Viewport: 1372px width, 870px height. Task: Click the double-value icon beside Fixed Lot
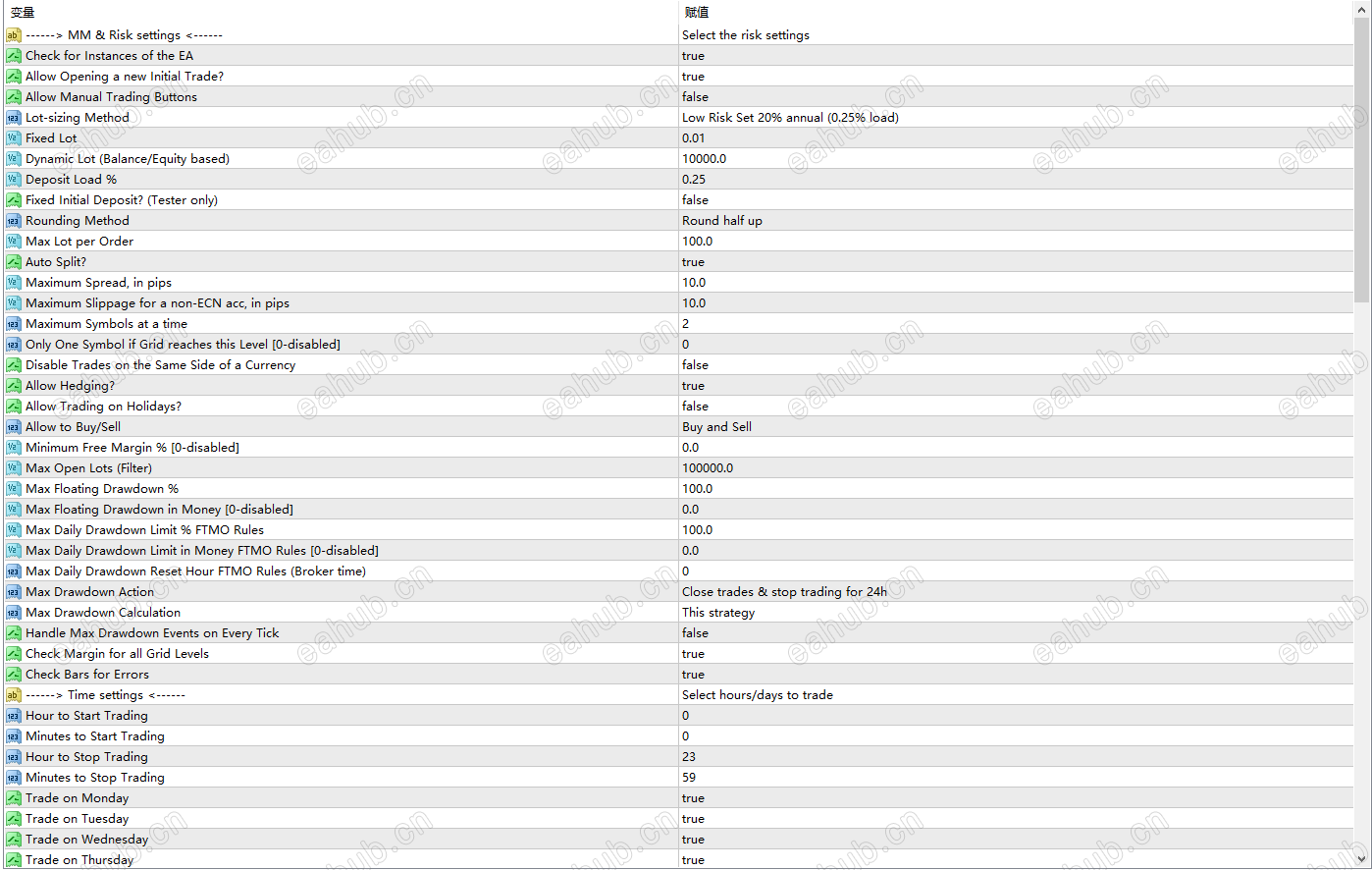(13, 137)
